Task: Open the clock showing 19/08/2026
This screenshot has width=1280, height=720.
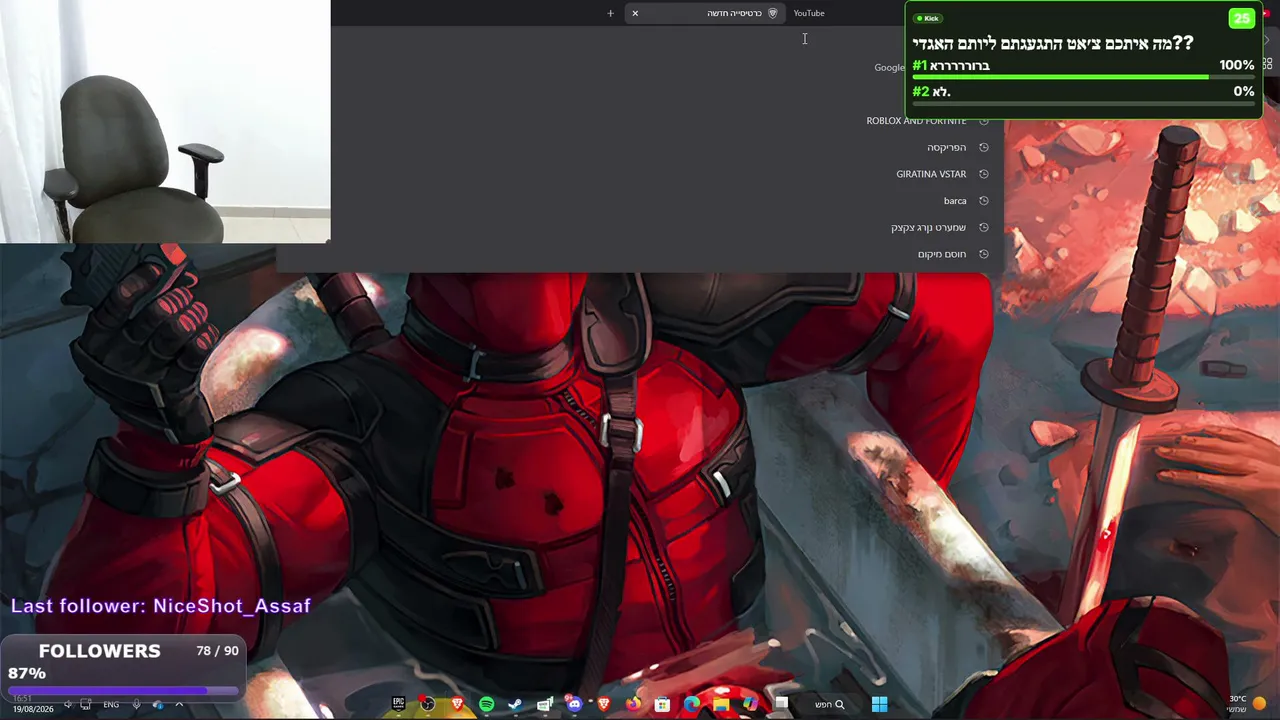Action: (33, 704)
